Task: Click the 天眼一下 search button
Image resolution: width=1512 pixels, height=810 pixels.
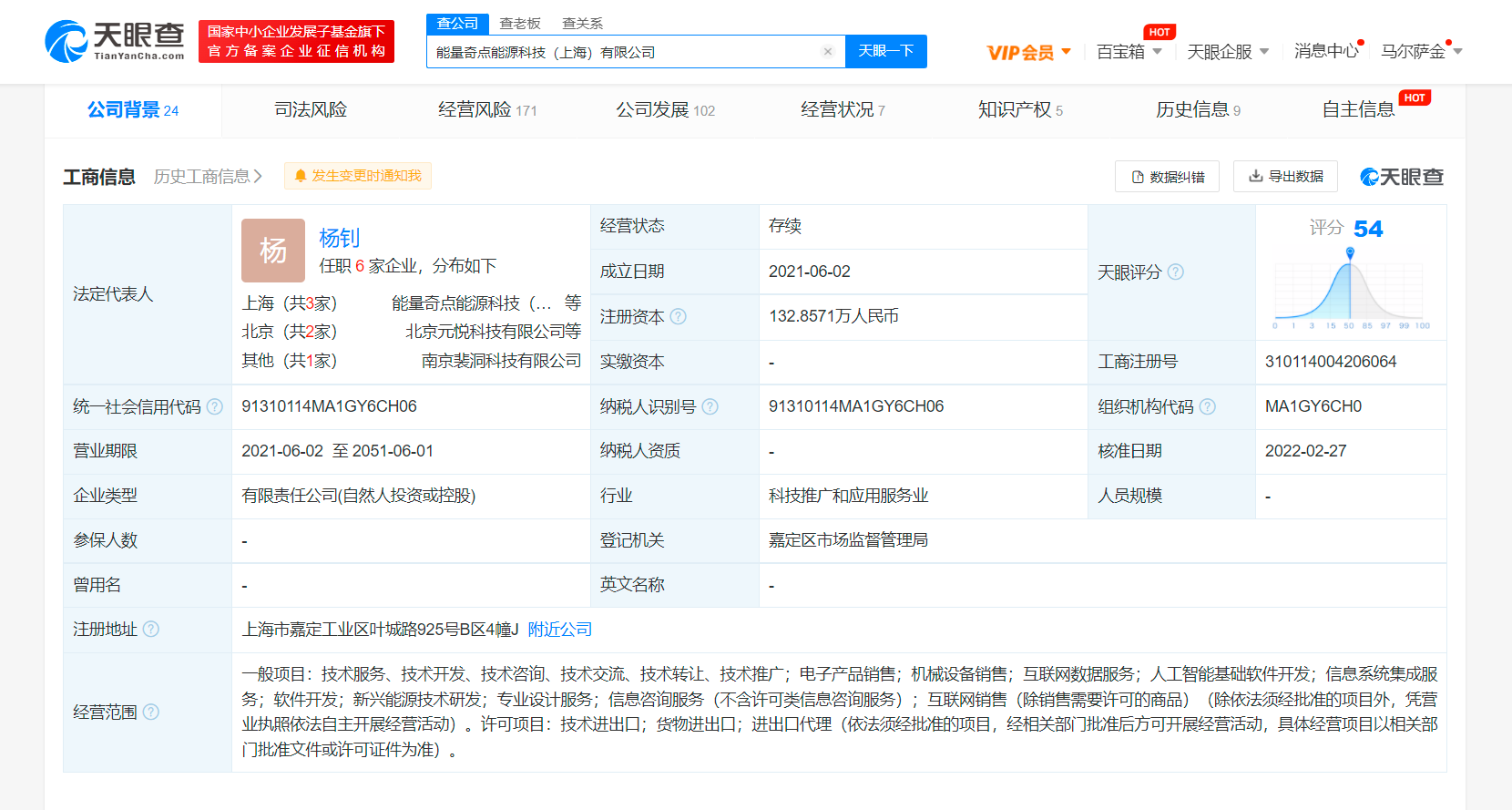Action: coord(886,51)
